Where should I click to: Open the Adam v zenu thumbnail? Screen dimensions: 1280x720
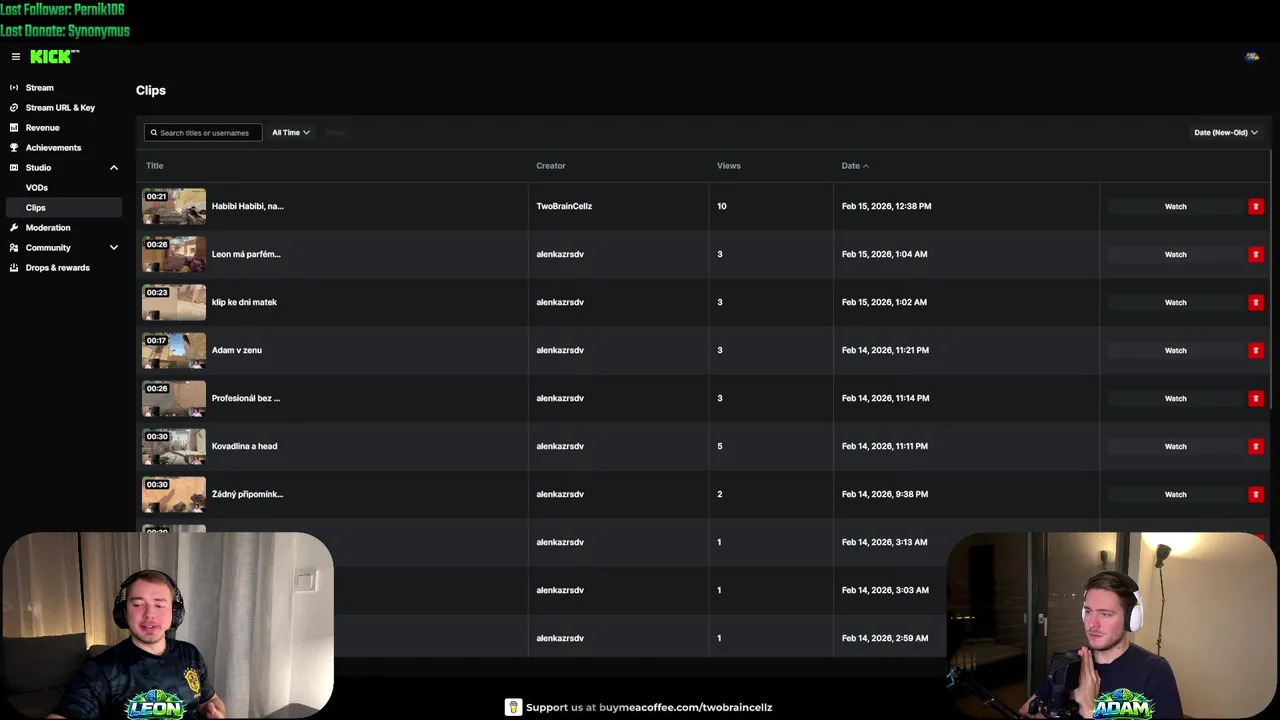(x=174, y=350)
